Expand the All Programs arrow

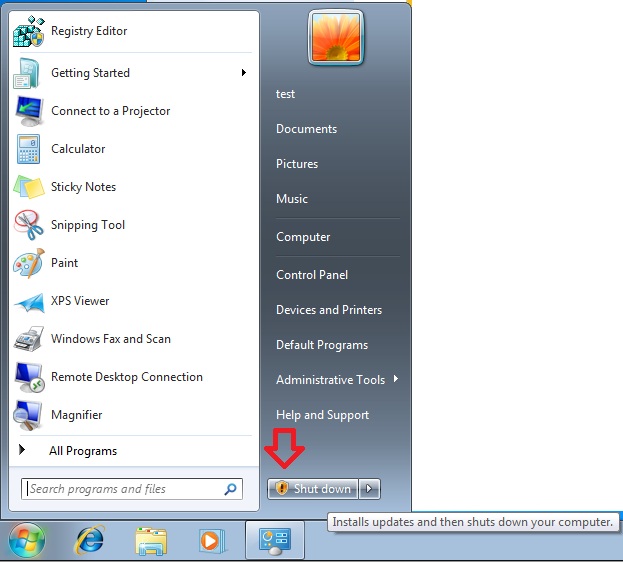pos(22,450)
